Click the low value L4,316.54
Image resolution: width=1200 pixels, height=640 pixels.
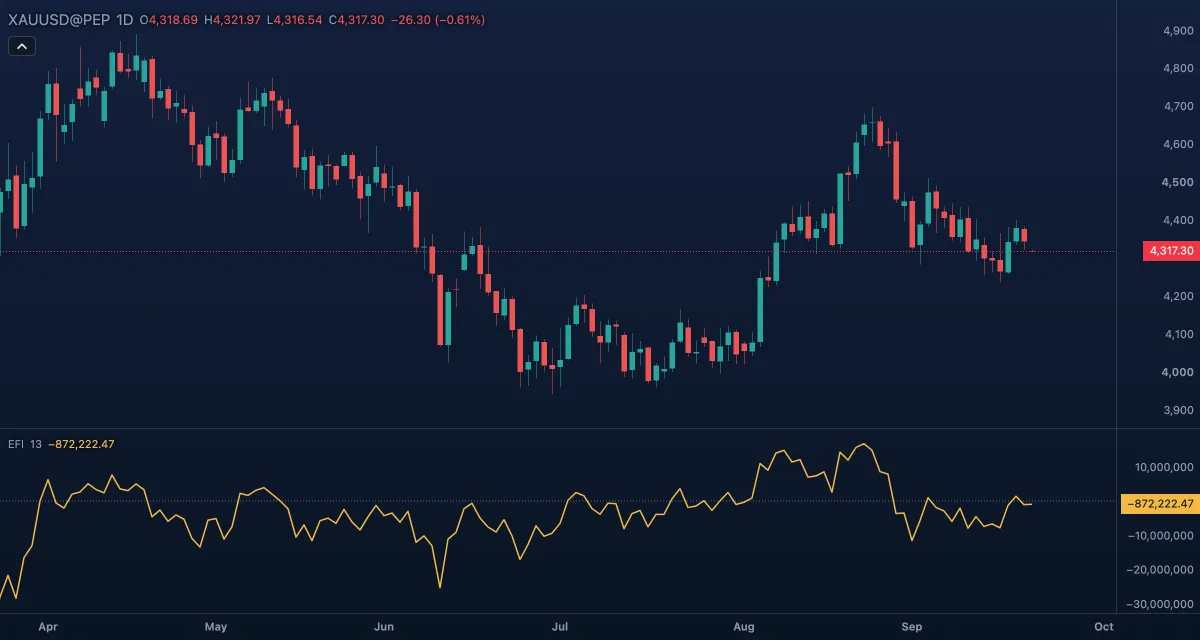pos(294,20)
